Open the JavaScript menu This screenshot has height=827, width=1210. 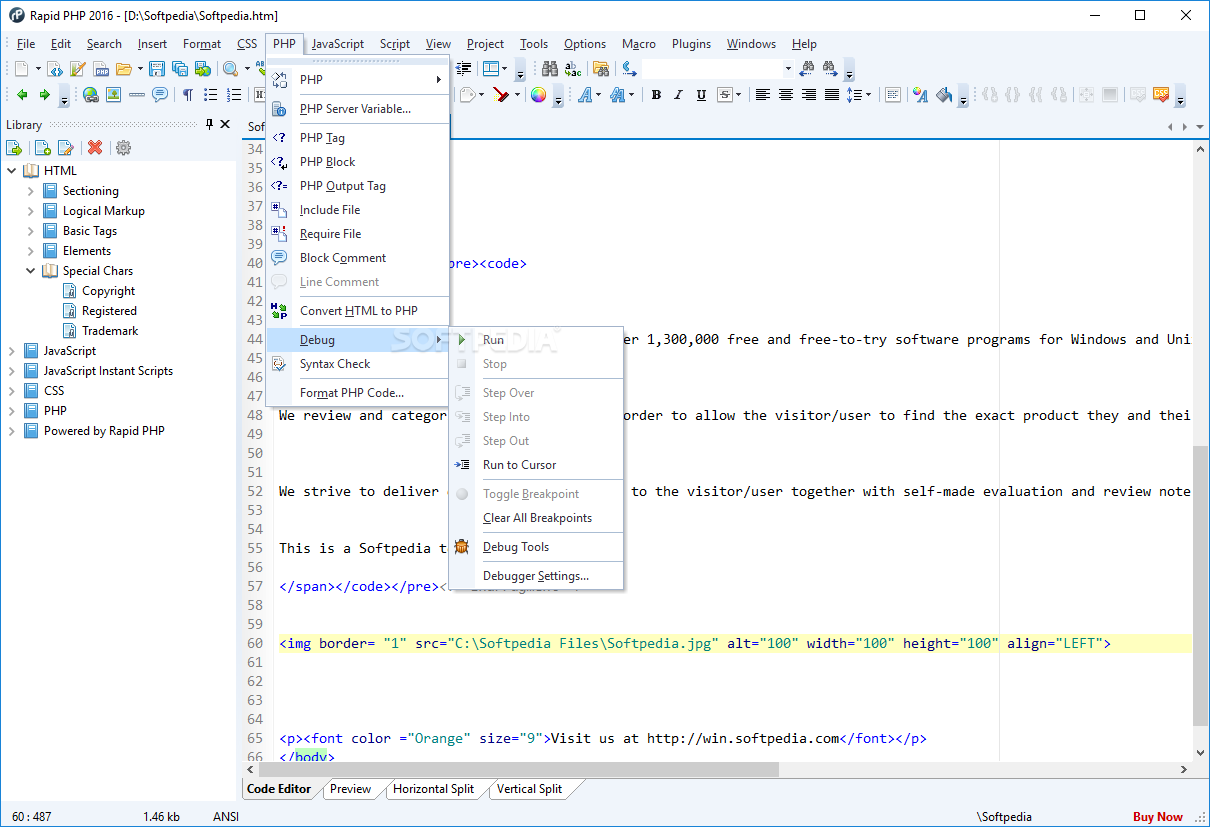click(x=338, y=44)
